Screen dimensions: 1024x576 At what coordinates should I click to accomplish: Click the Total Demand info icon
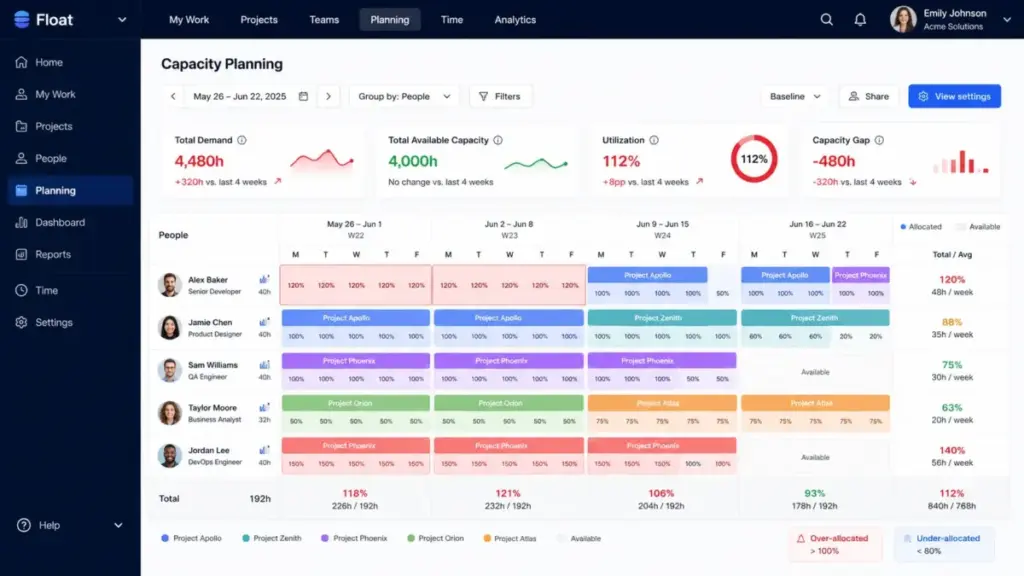click(242, 140)
